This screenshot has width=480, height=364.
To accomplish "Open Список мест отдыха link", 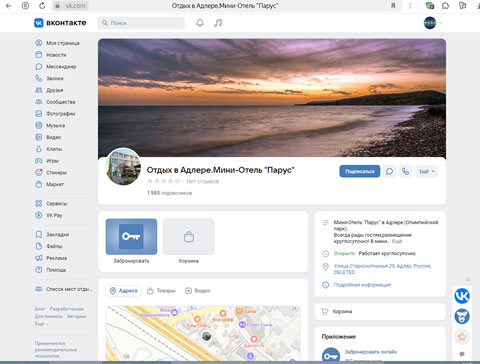I will point(64,289).
